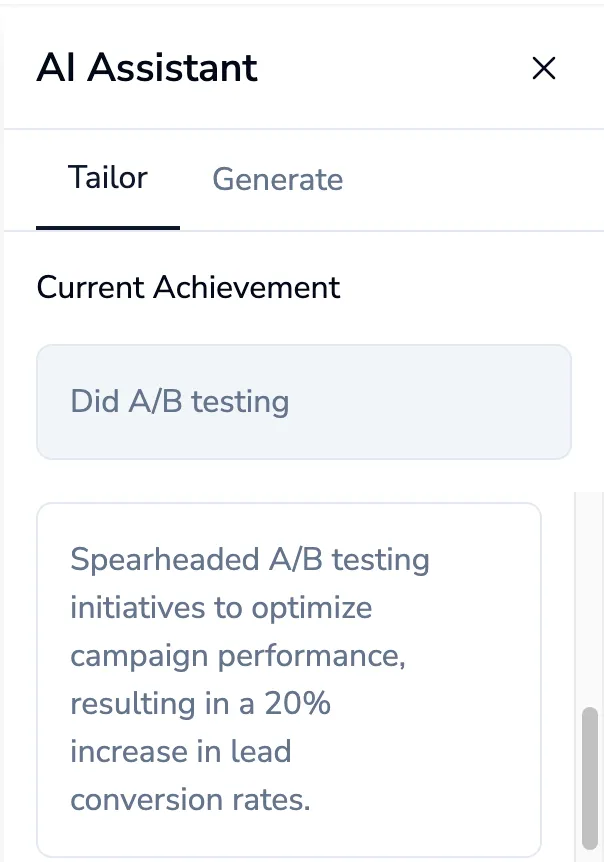
Task: Click the underline beneath the Tailor tab
Action: point(108,228)
